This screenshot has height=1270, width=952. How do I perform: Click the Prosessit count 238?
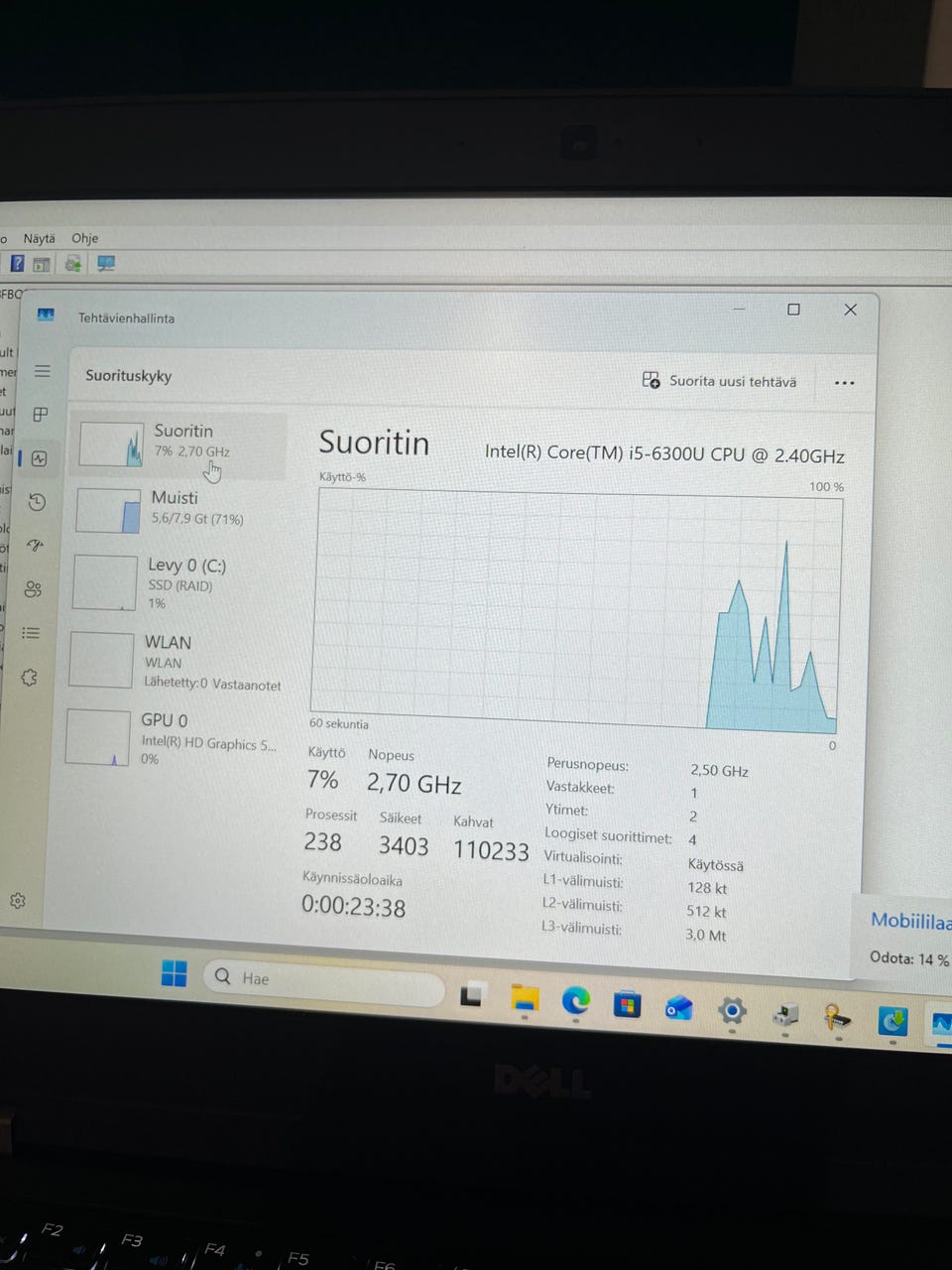[322, 842]
